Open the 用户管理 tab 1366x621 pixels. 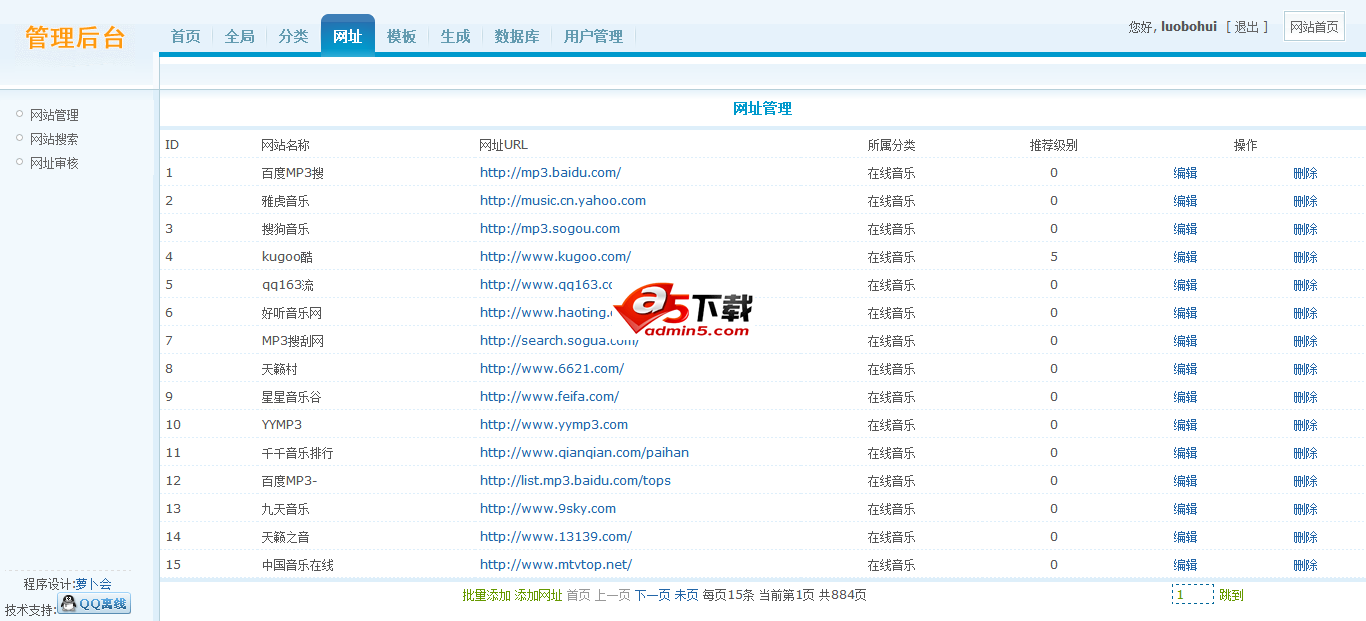click(x=593, y=36)
